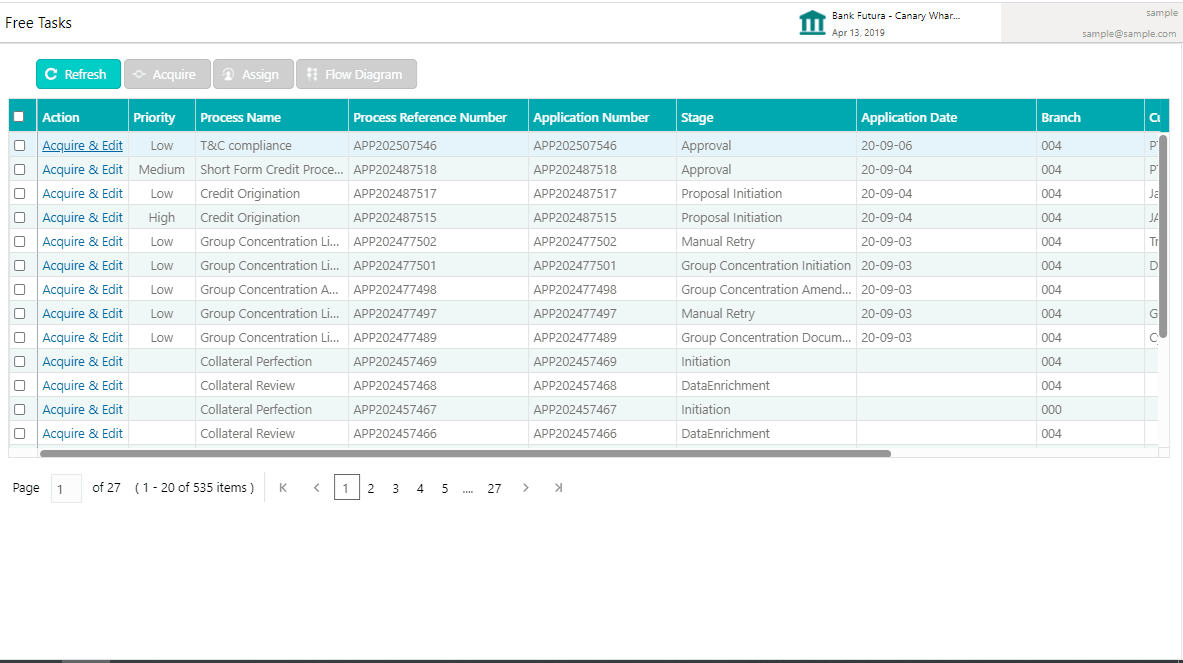Click the Bank Futura building icon
Image resolution: width=1183 pixels, height=663 pixels.
click(812, 23)
